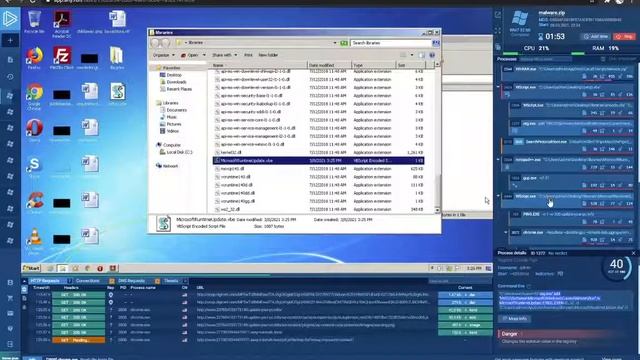Click the process filter input field
This screenshot has height=360, width=640.
click(546, 59)
